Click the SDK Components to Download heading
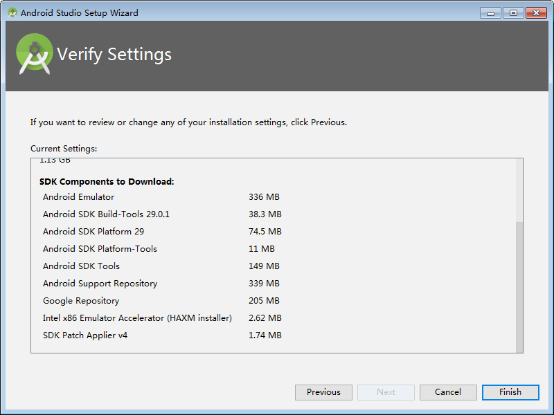 tap(107, 182)
